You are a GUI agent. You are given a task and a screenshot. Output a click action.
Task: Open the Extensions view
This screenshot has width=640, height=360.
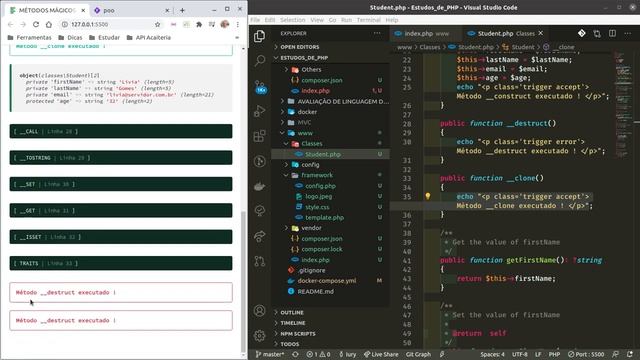coord(260,136)
